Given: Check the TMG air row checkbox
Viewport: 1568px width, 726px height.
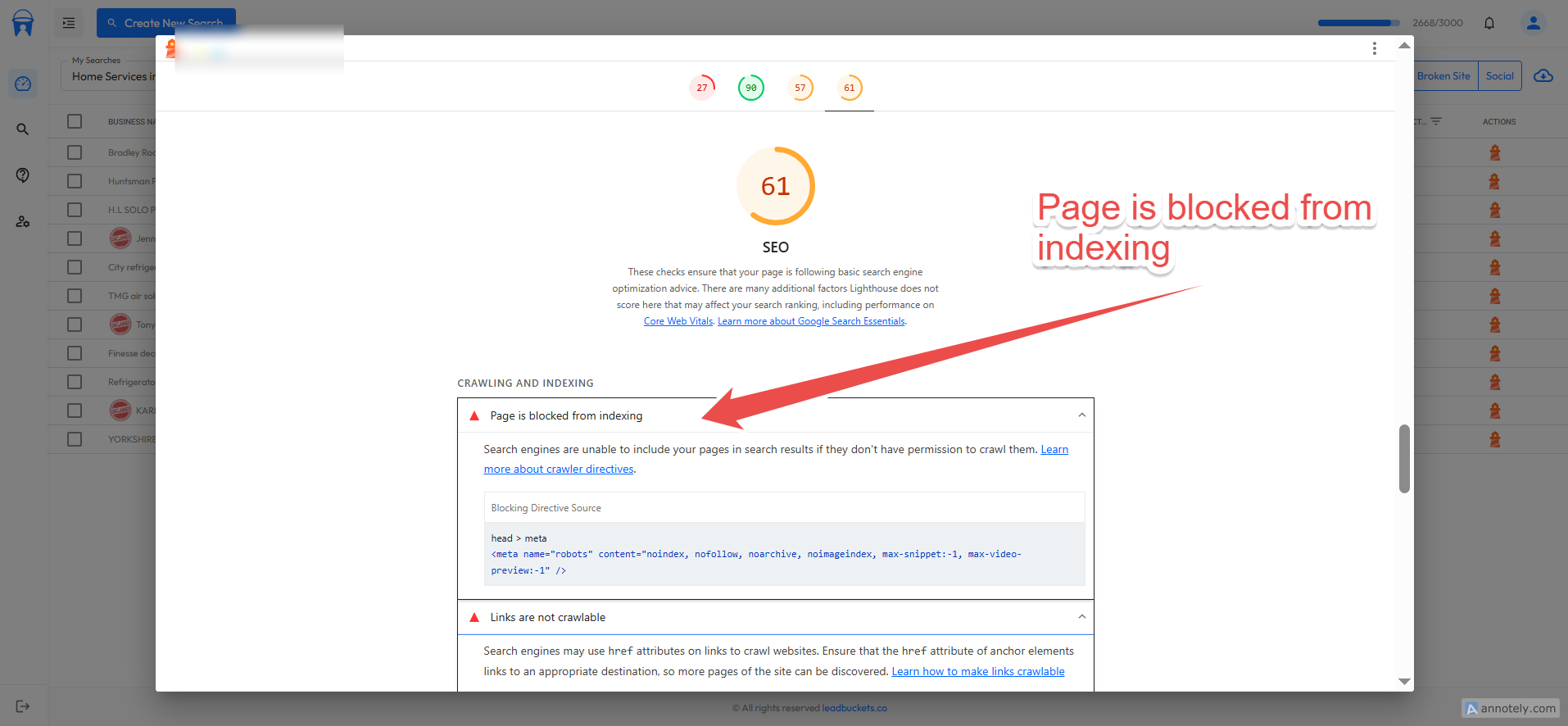Looking at the screenshot, I should [x=75, y=296].
